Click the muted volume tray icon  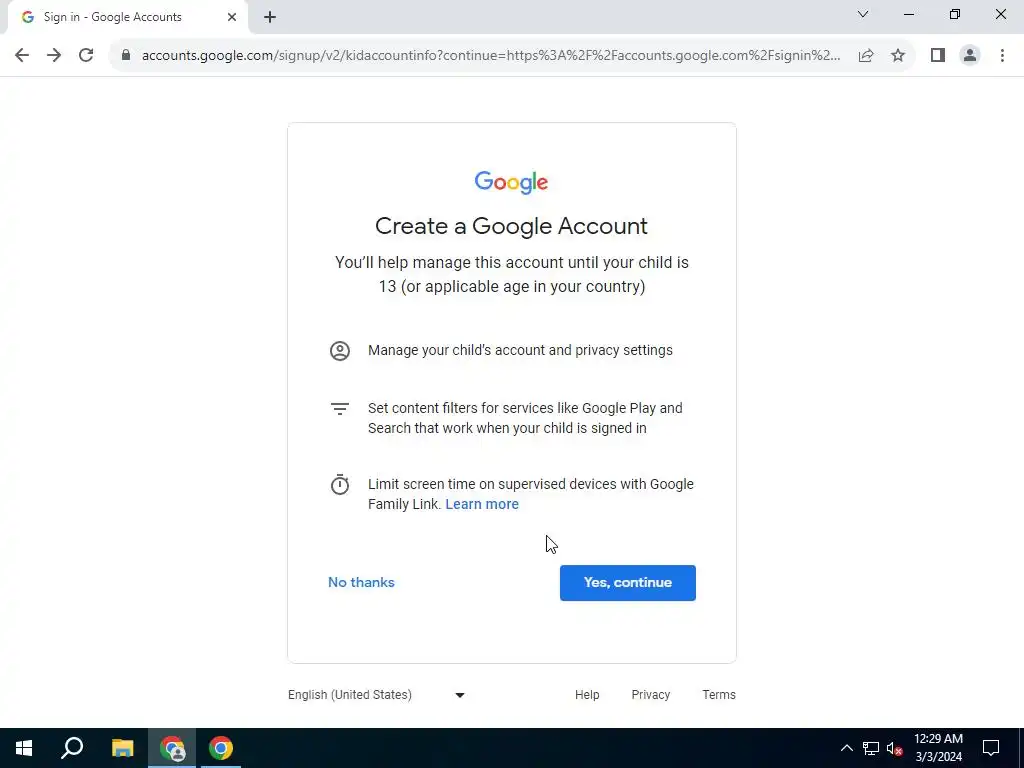895,748
